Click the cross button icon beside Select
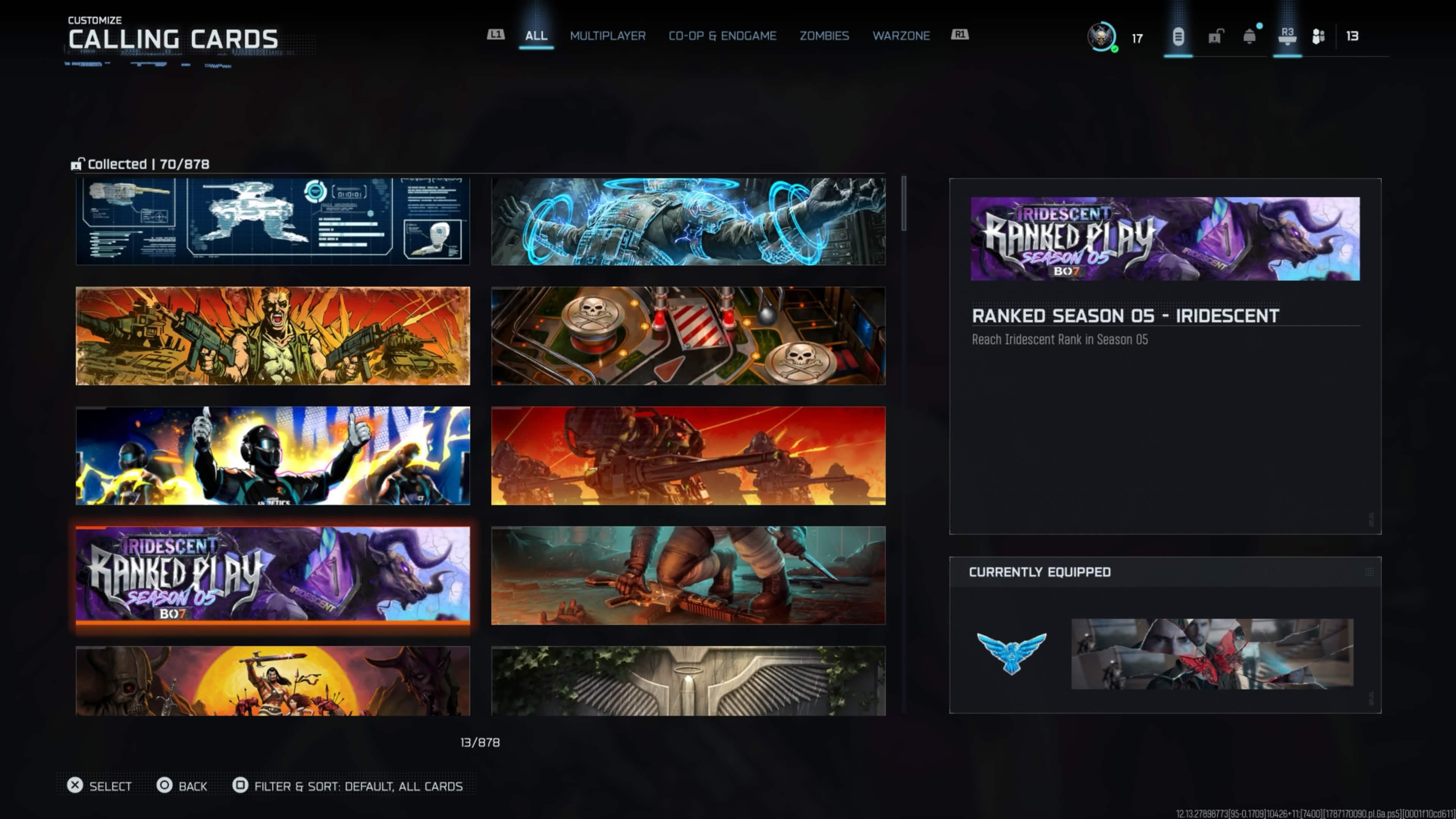This screenshot has width=1456, height=819. [x=75, y=785]
